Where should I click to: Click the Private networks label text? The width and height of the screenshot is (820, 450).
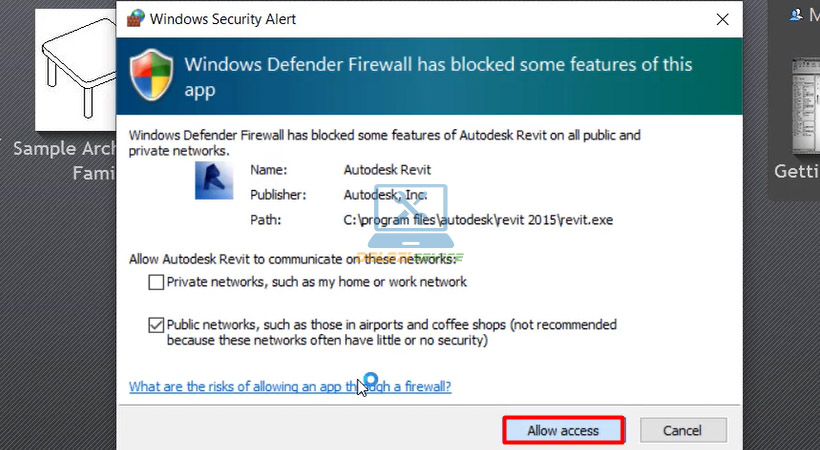(316, 282)
